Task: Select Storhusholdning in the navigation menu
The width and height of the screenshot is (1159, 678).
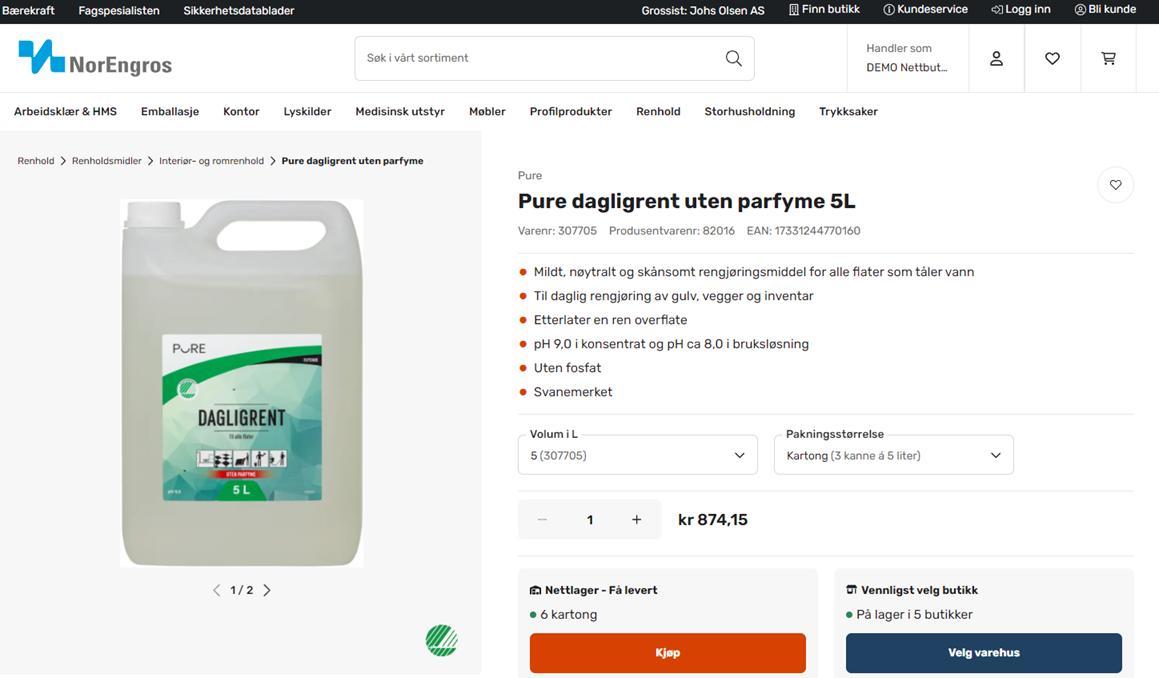Action: (750, 112)
